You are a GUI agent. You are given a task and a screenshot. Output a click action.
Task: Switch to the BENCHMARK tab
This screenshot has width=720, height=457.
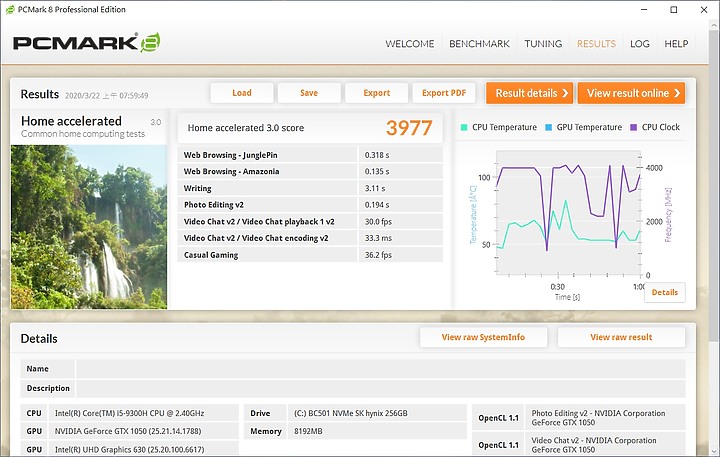click(x=479, y=44)
